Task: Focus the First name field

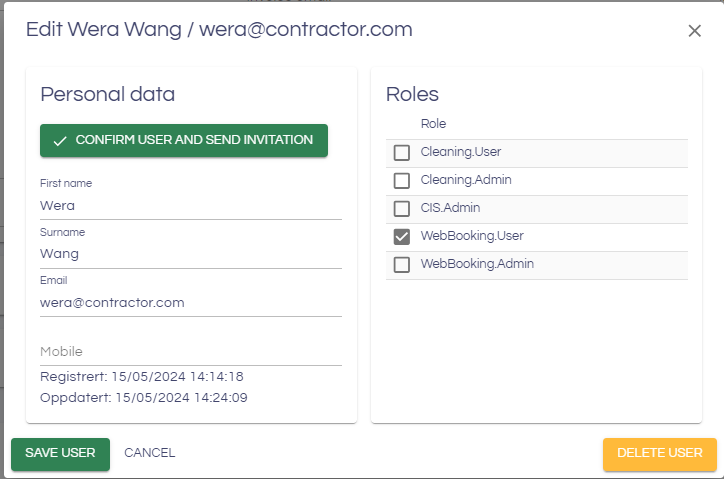Action: coord(190,206)
